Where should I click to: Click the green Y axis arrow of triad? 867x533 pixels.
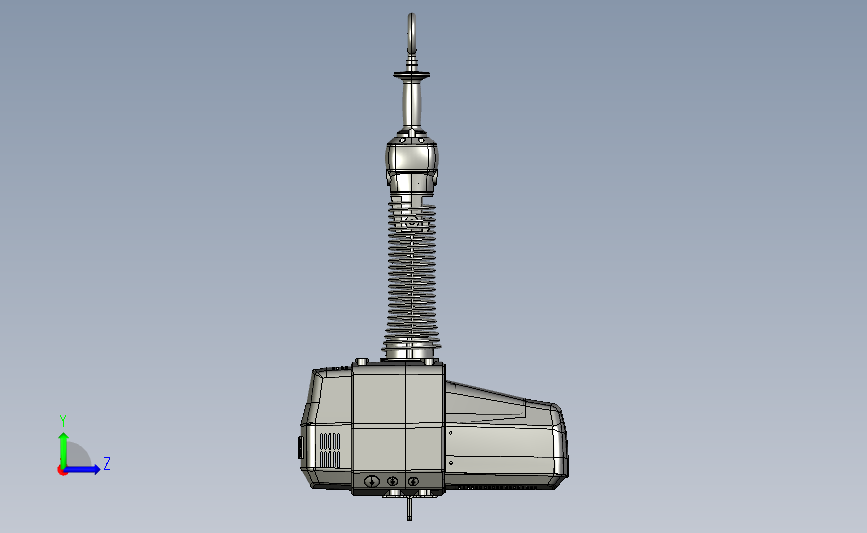click(x=63, y=449)
